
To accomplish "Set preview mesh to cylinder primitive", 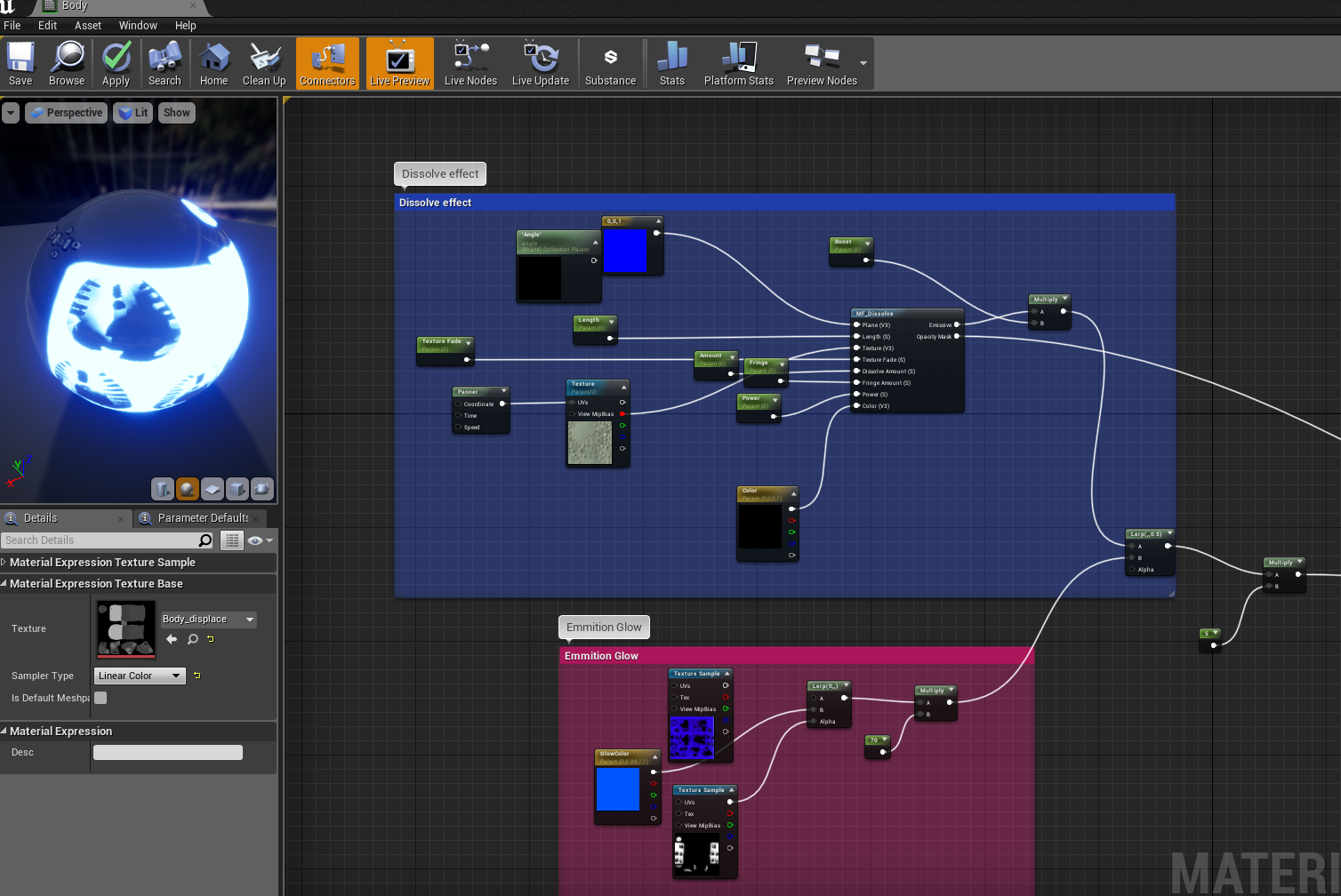I will (x=163, y=489).
